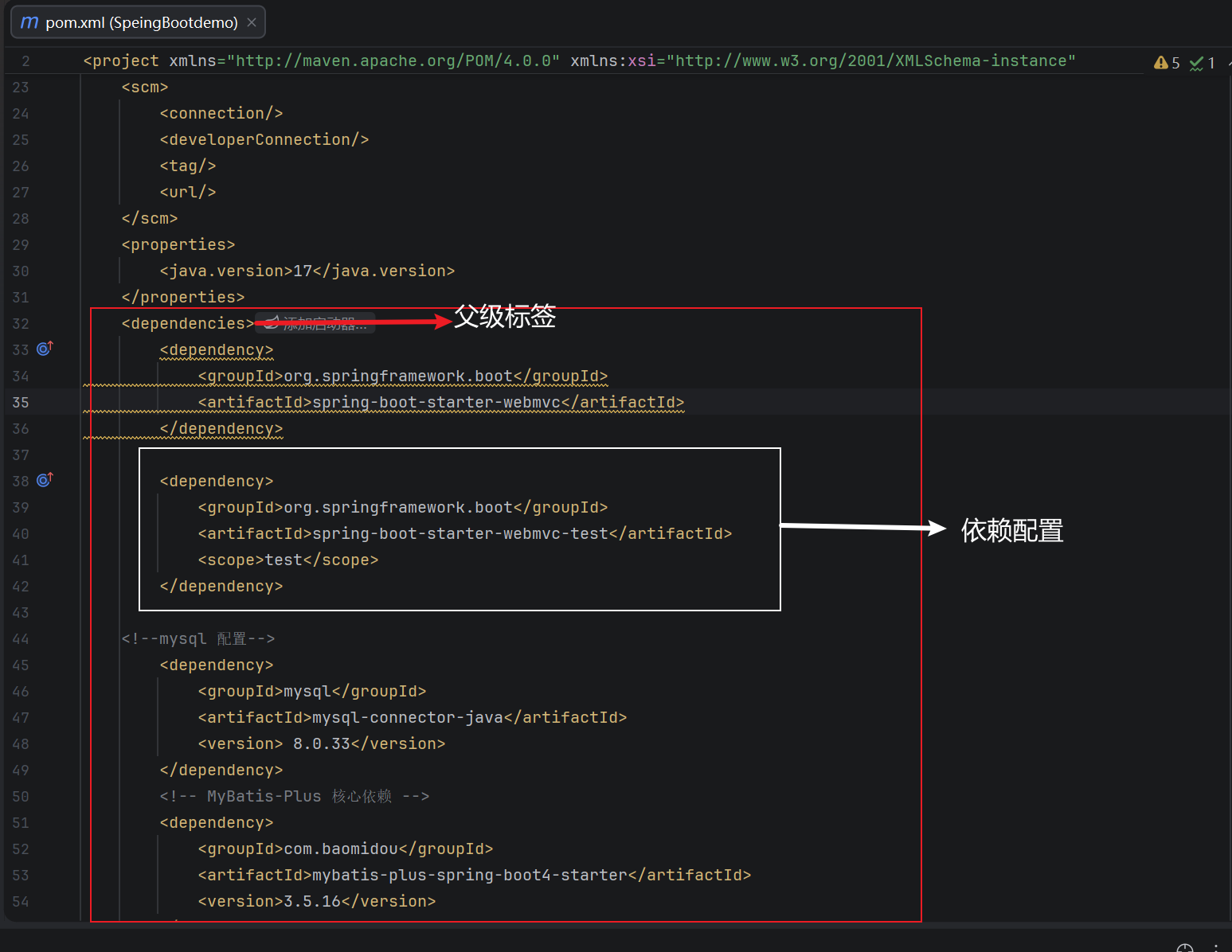Click the vertical editor scrollbar track

coord(1227,497)
